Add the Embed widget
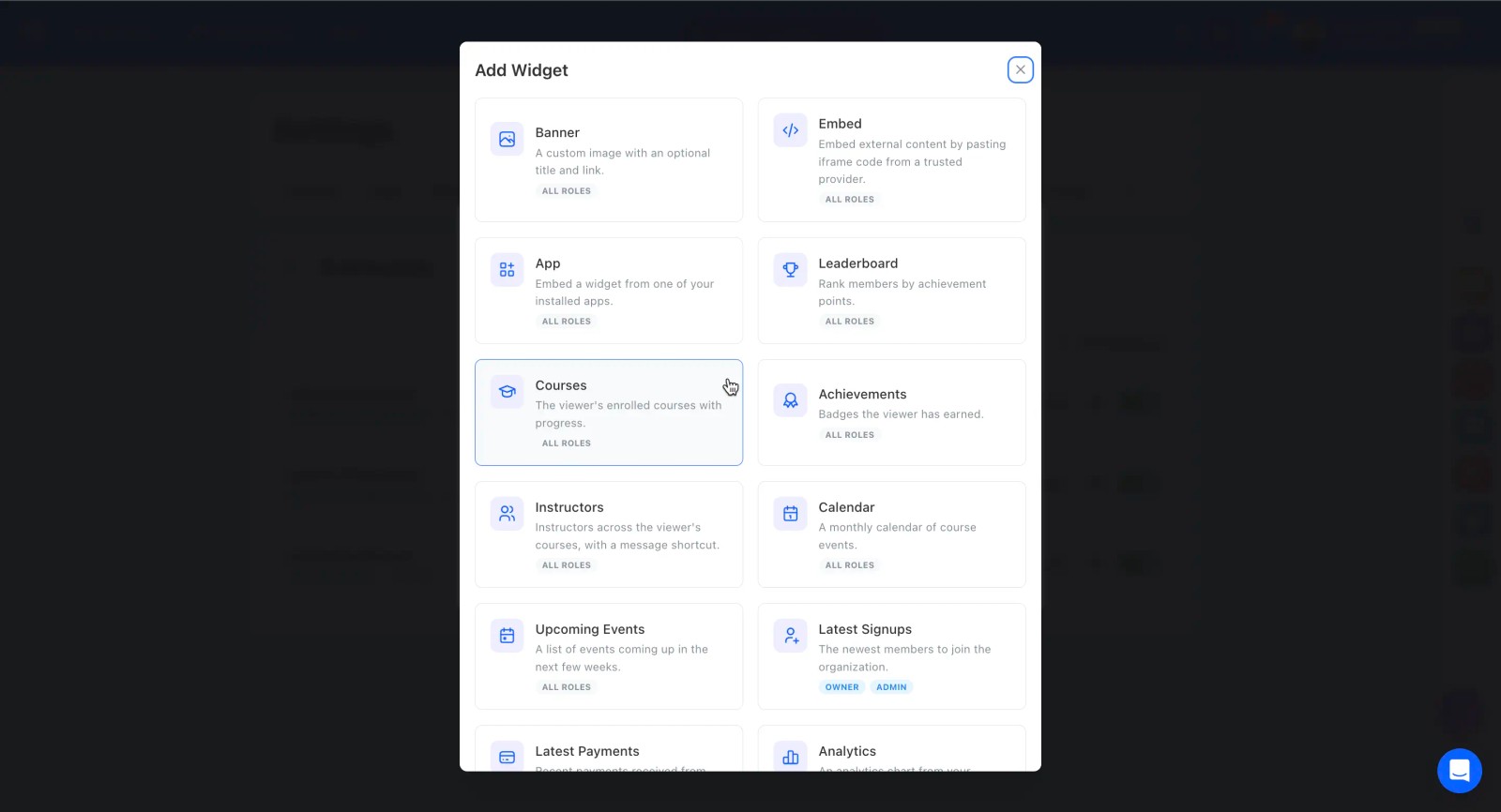This screenshot has width=1501, height=812. pos(891,160)
